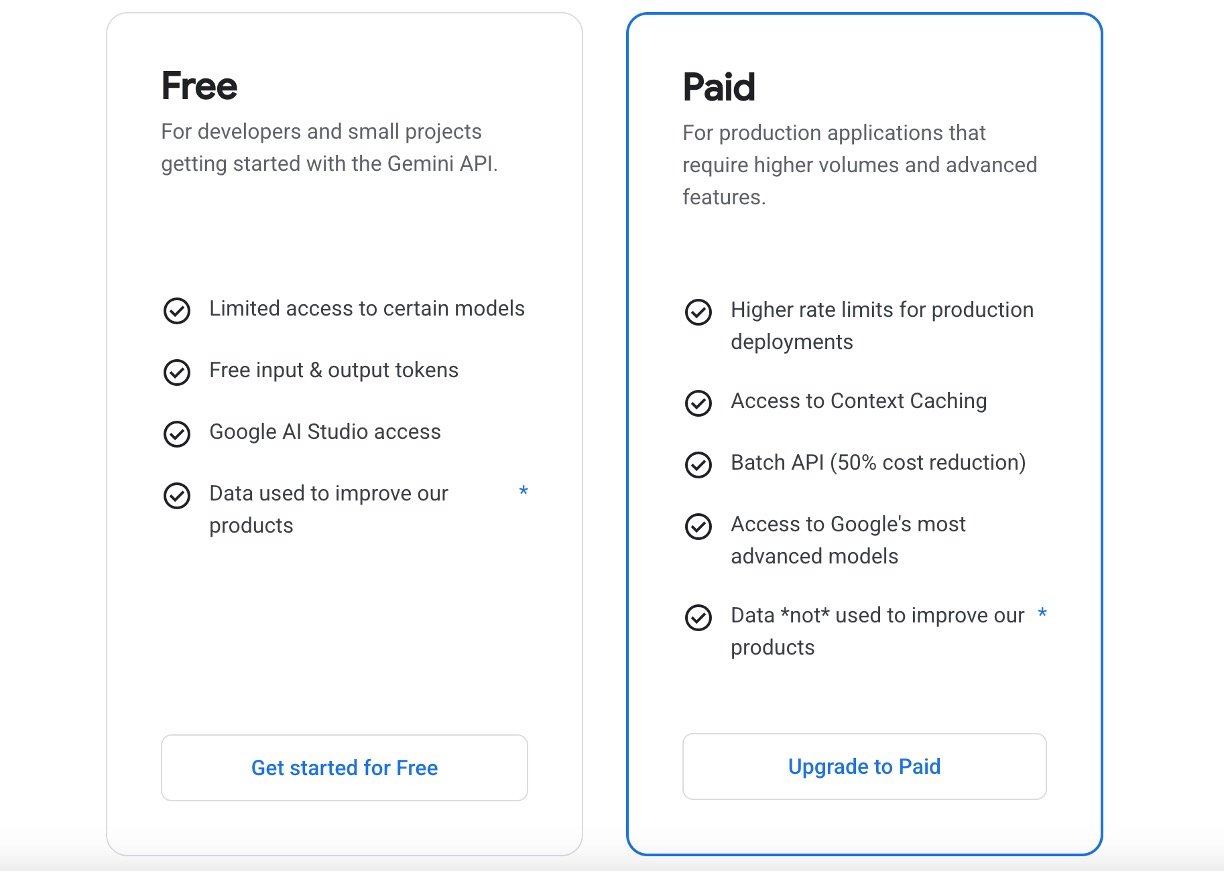Viewport: 1224px width, 872px height.
Task: Click checkmark icon next to Batch API feature
Action: 698,465
